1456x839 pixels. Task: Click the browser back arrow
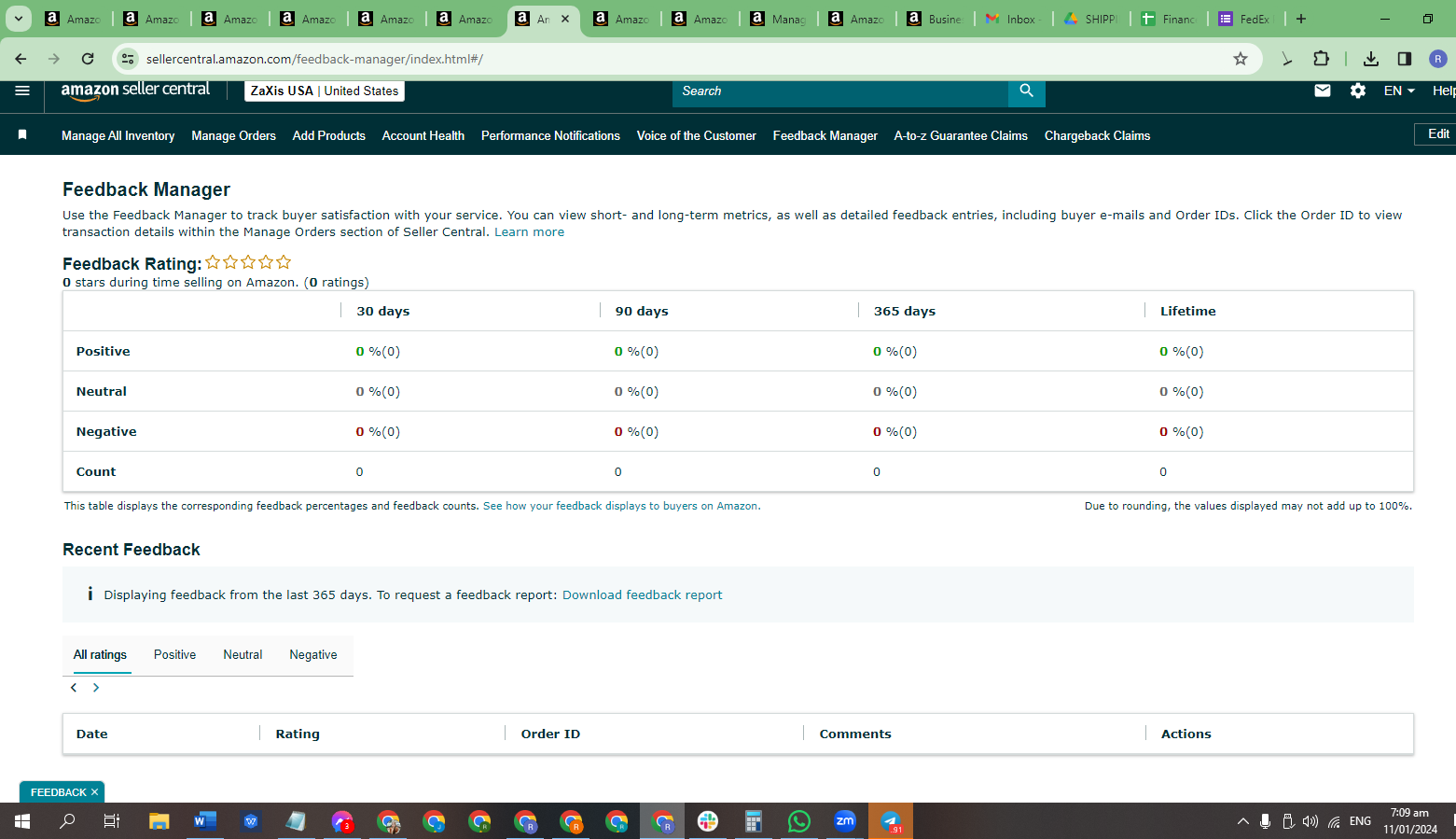click(21, 59)
